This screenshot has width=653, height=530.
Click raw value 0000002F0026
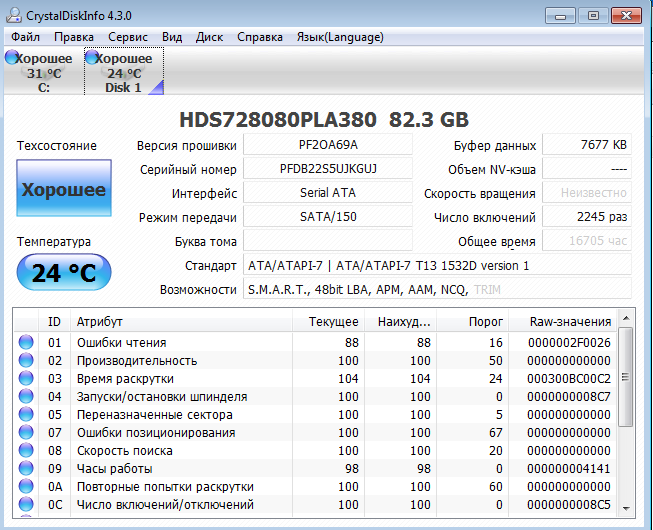point(569,343)
